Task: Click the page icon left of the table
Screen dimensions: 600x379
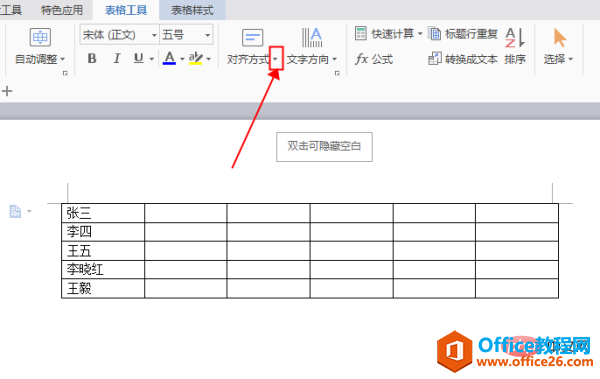Action: (15, 211)
